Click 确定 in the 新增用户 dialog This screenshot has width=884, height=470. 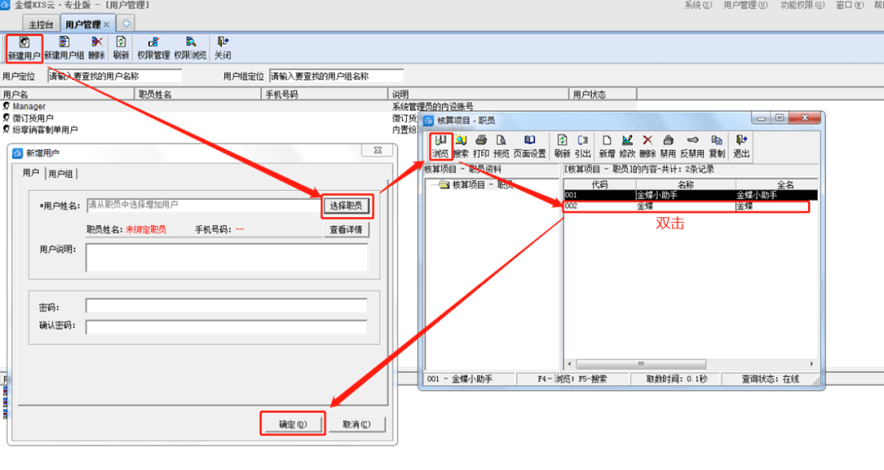293,424
